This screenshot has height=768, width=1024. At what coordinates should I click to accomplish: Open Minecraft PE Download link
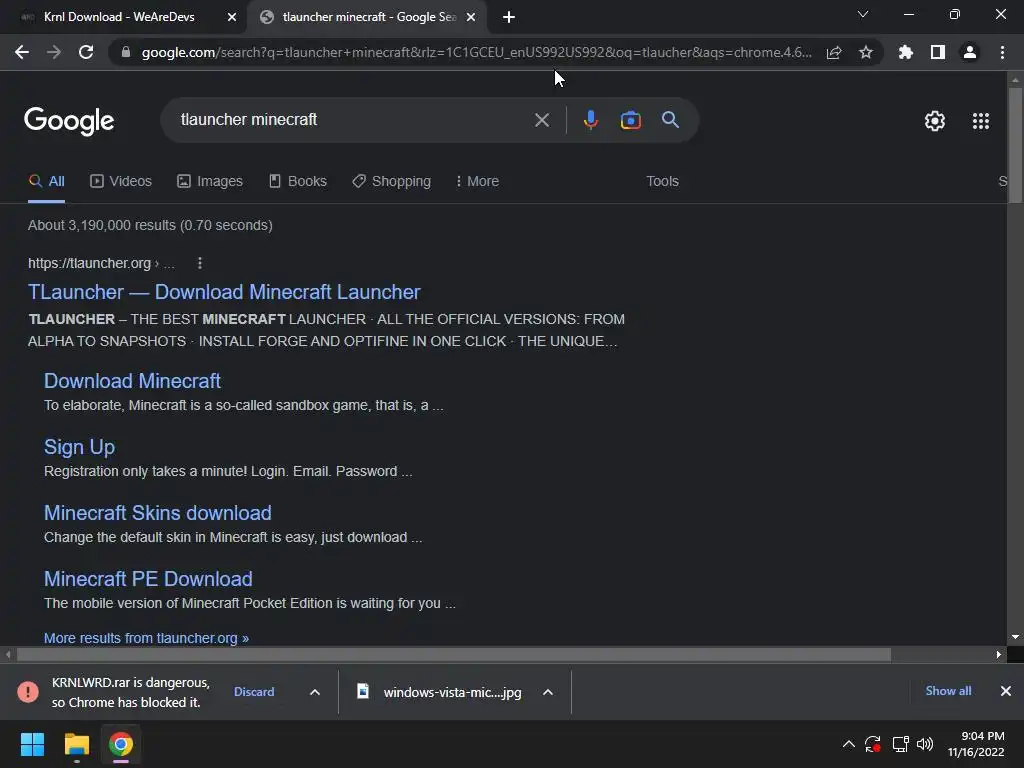pos(148,579)
